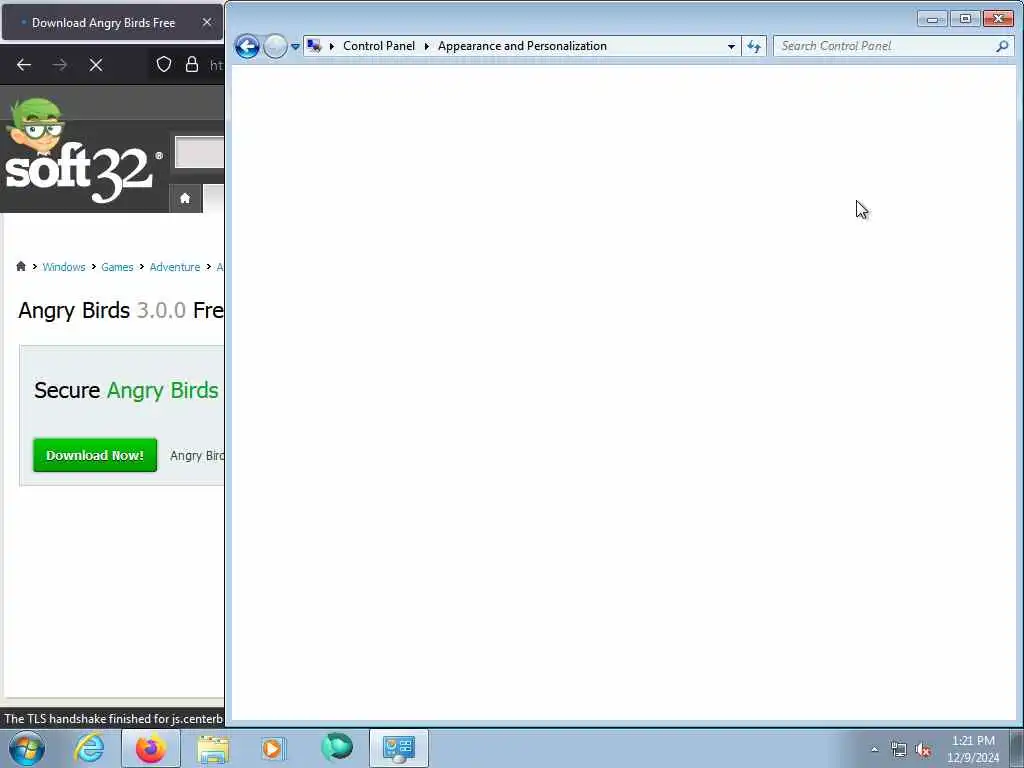
Task: Click the search magnifier icon
Action: 1002,46
